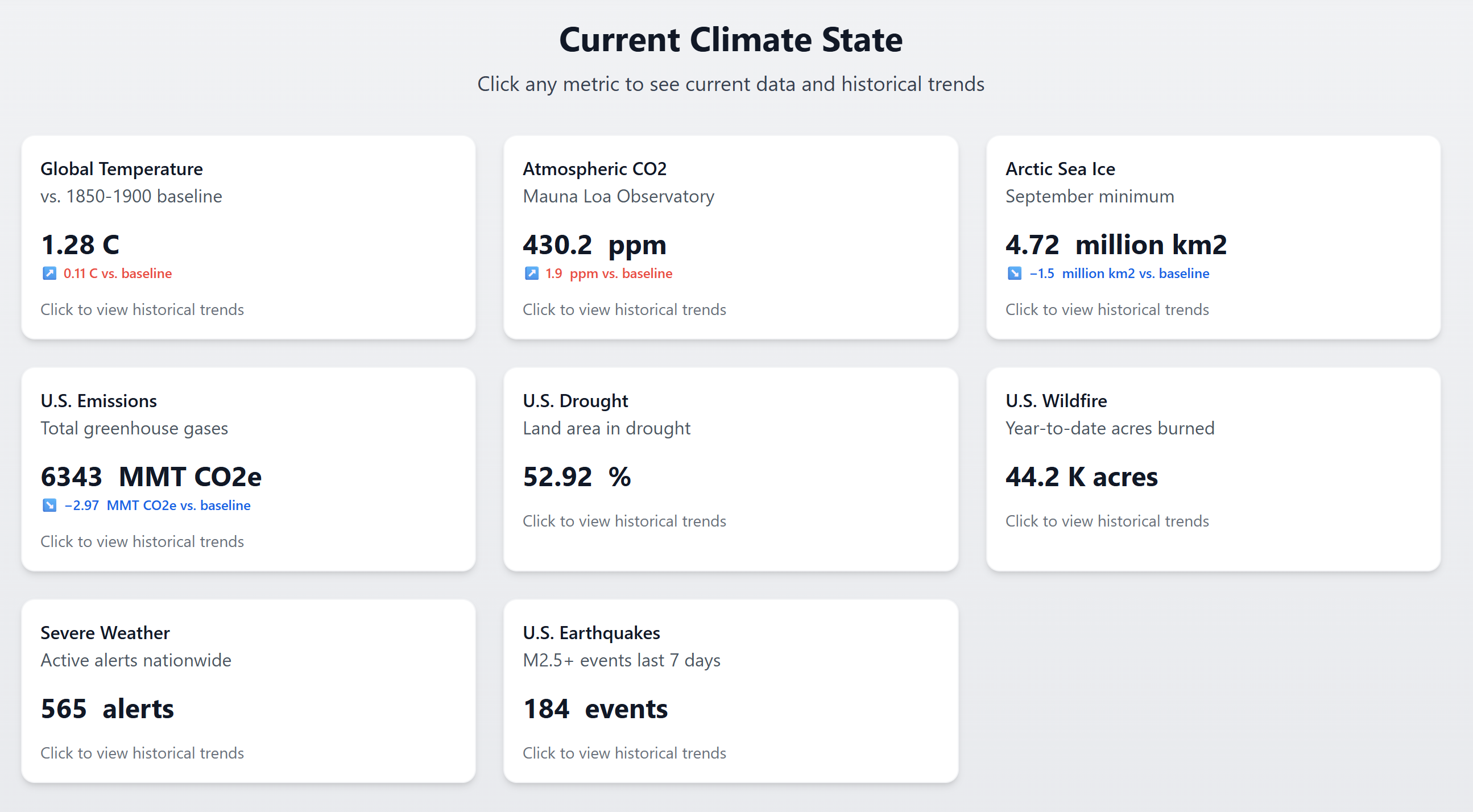View historical trends link under U.S. Drought
The height and width of the screenshot is (812, 1473).
coord(624,521)
